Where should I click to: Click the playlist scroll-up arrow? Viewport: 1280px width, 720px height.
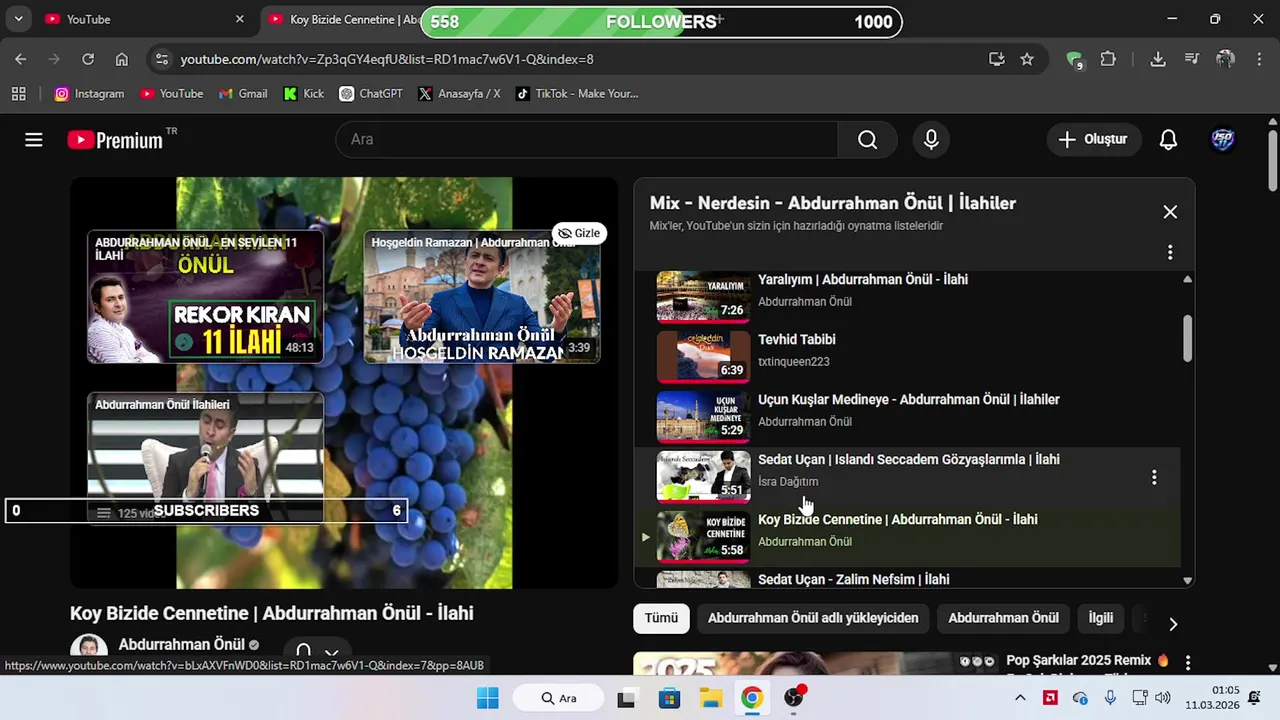click(x=1187, y=280)
